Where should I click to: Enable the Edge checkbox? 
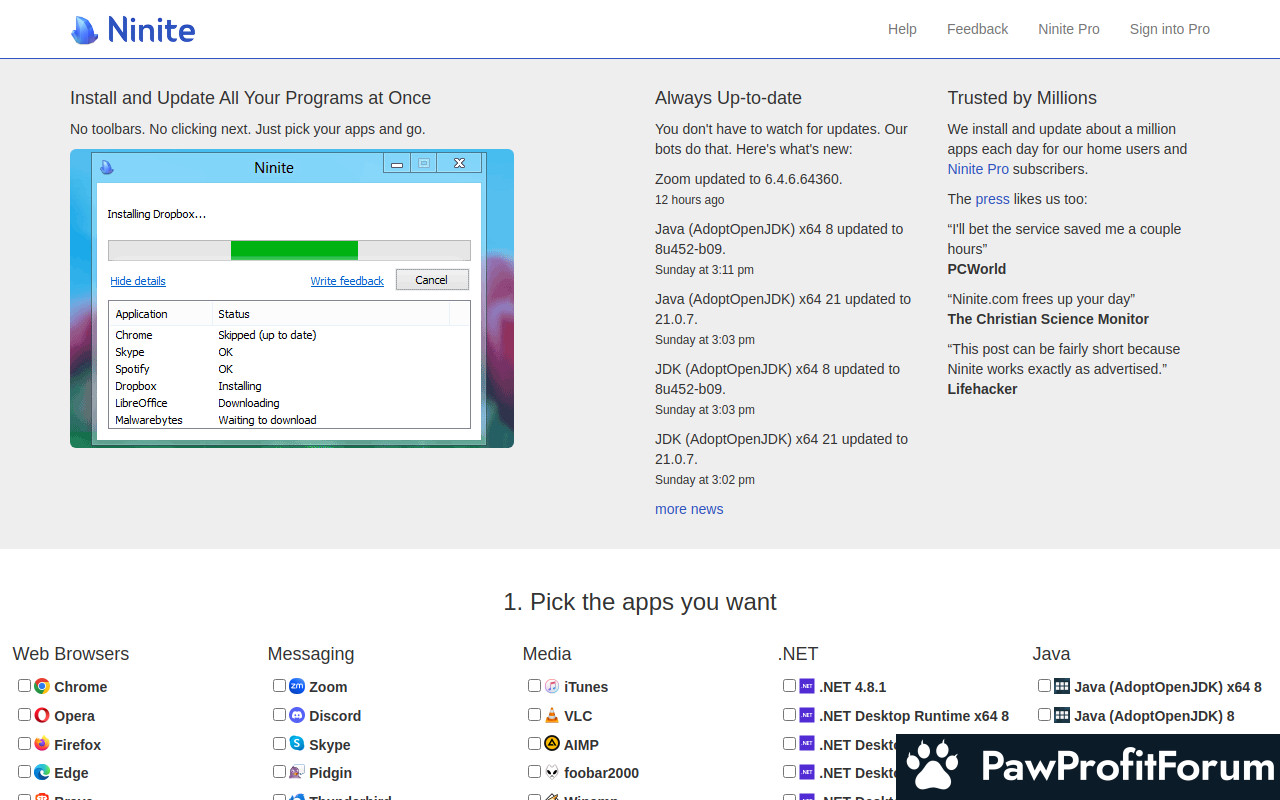[x=24, y=772]
